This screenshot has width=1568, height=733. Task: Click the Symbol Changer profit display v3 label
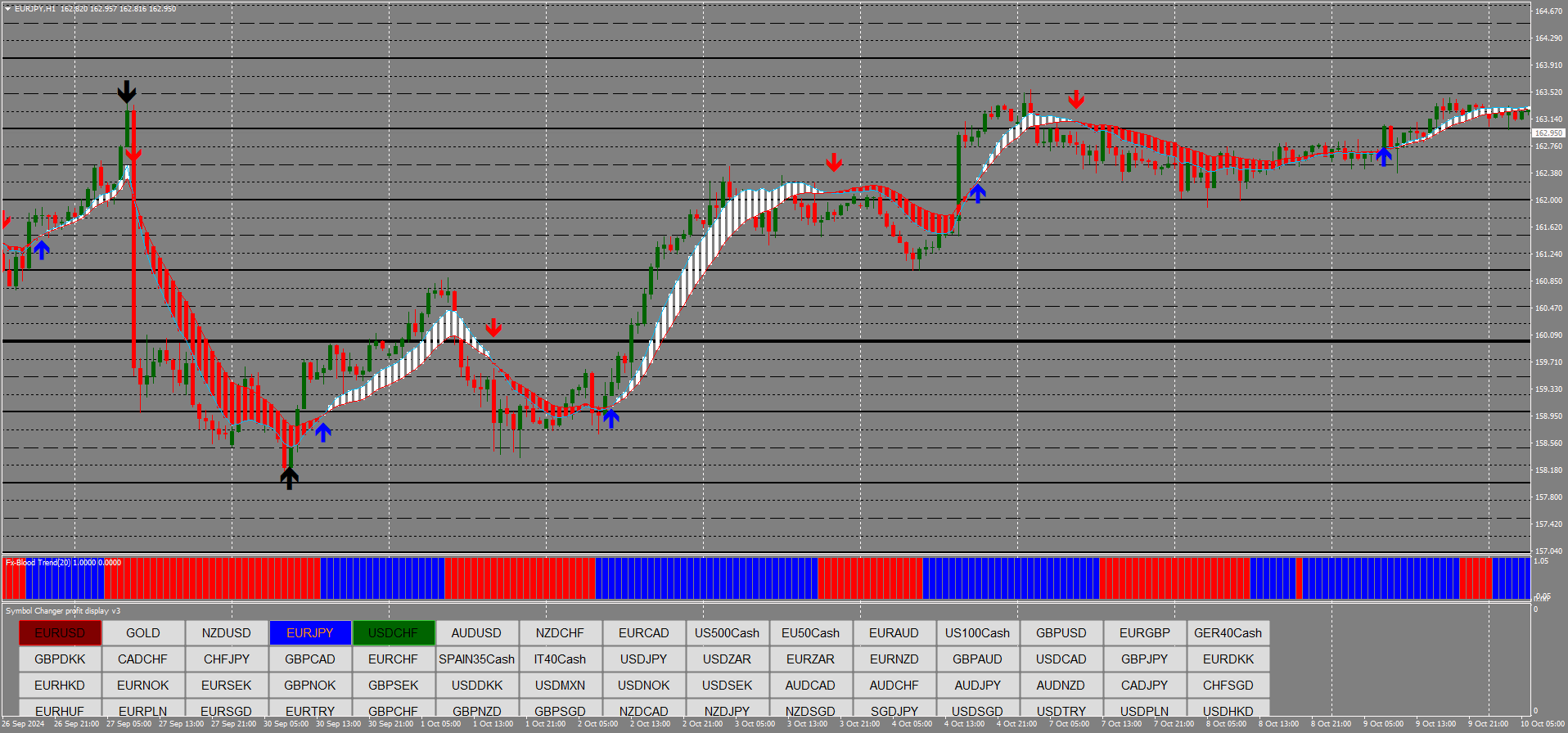pyautogui.click(x=63, y=611)
